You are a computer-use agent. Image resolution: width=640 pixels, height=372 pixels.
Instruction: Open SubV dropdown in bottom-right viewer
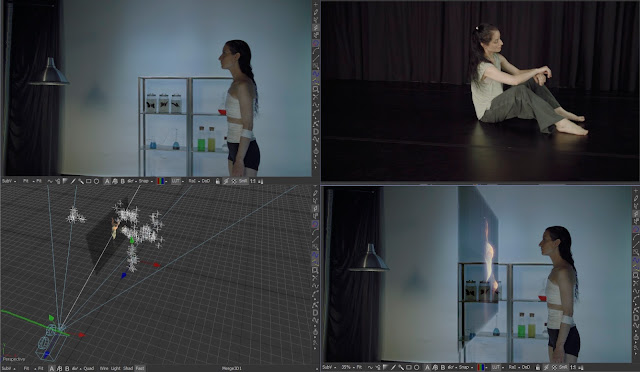[329, 368]
